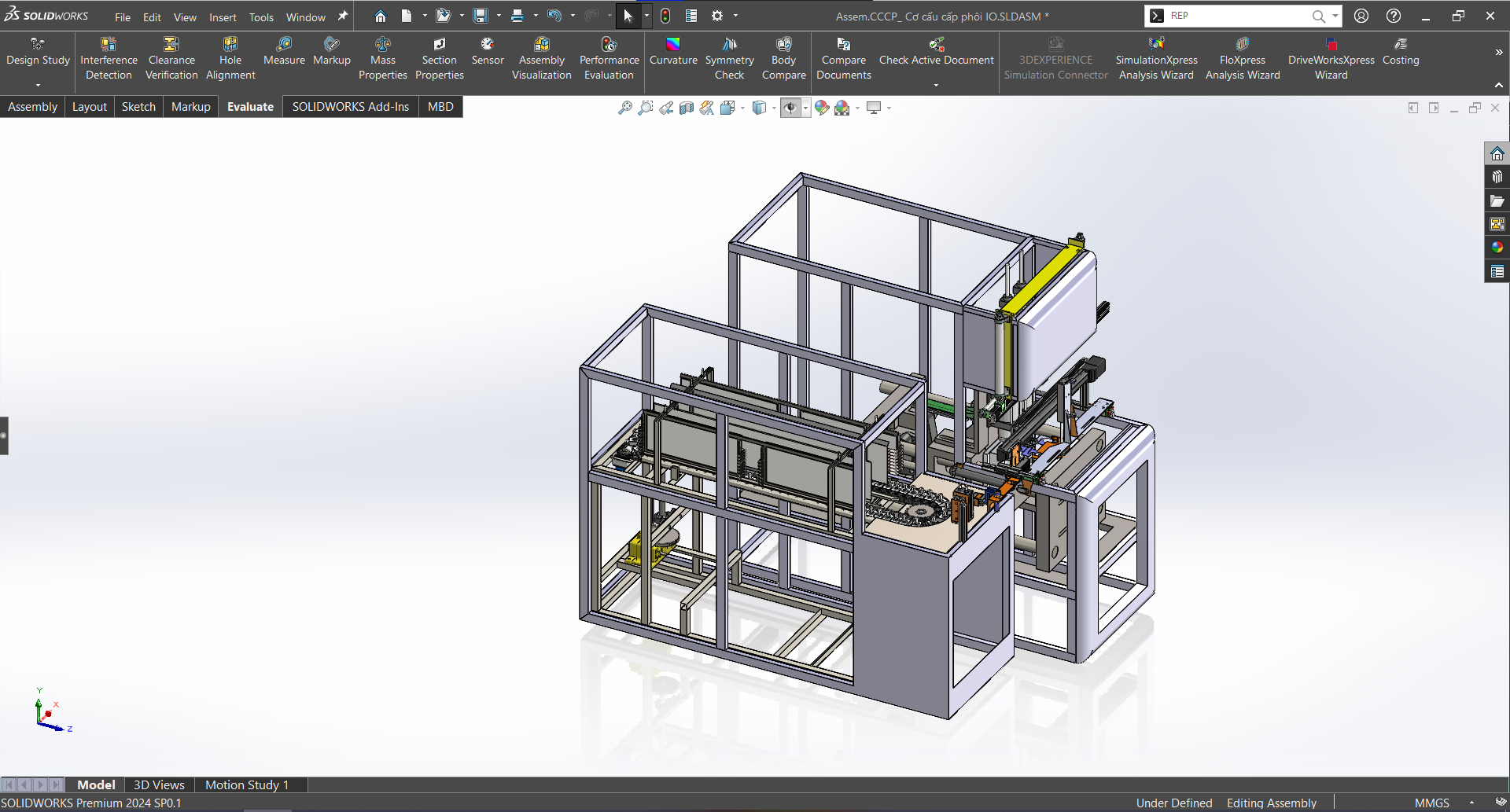Launch Body Compare
The height and width of the screenshot is (812, 1510).
784,59
